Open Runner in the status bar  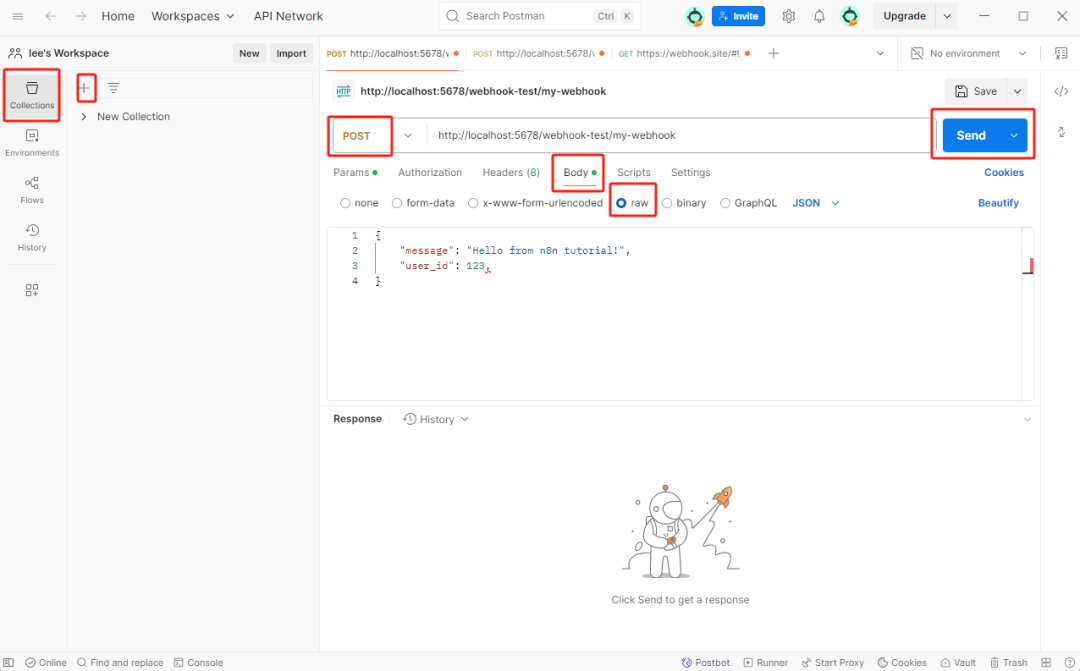(765, 662)
